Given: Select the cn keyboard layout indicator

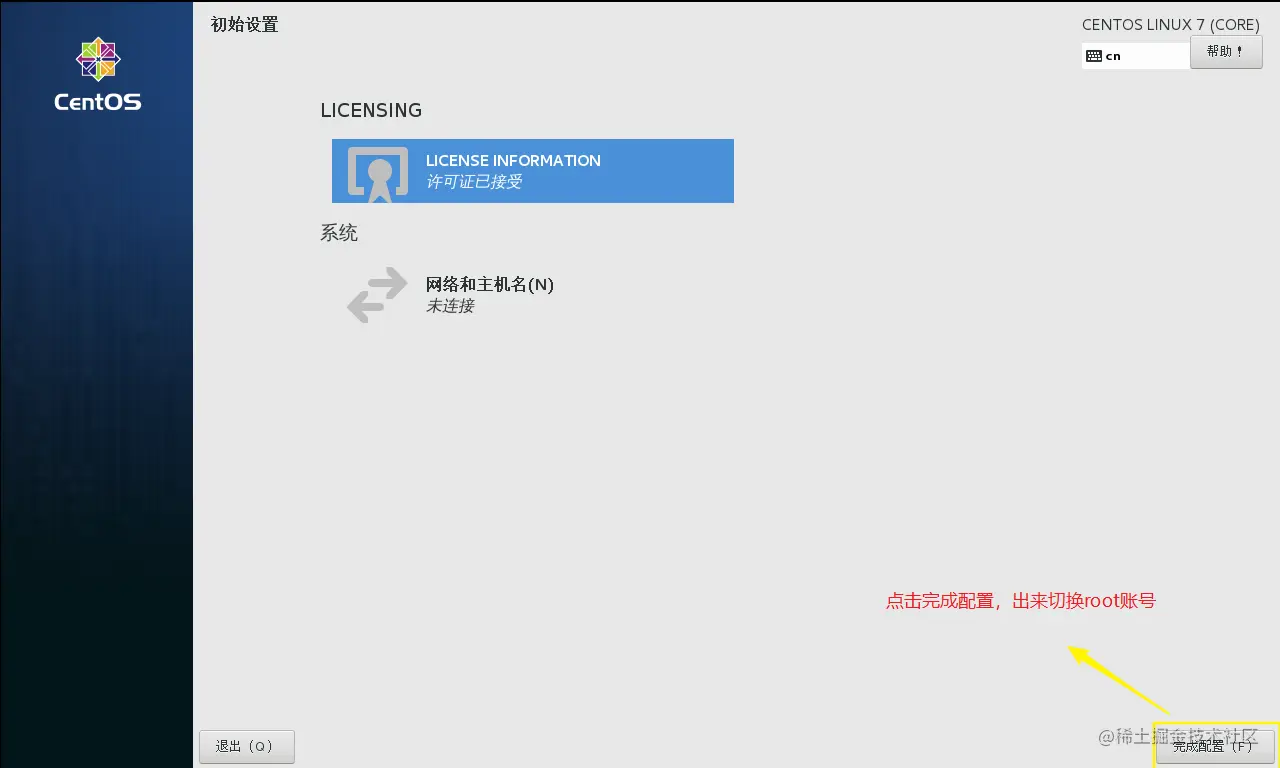Looking at the screenshot, I should (x=1136, y=56).
